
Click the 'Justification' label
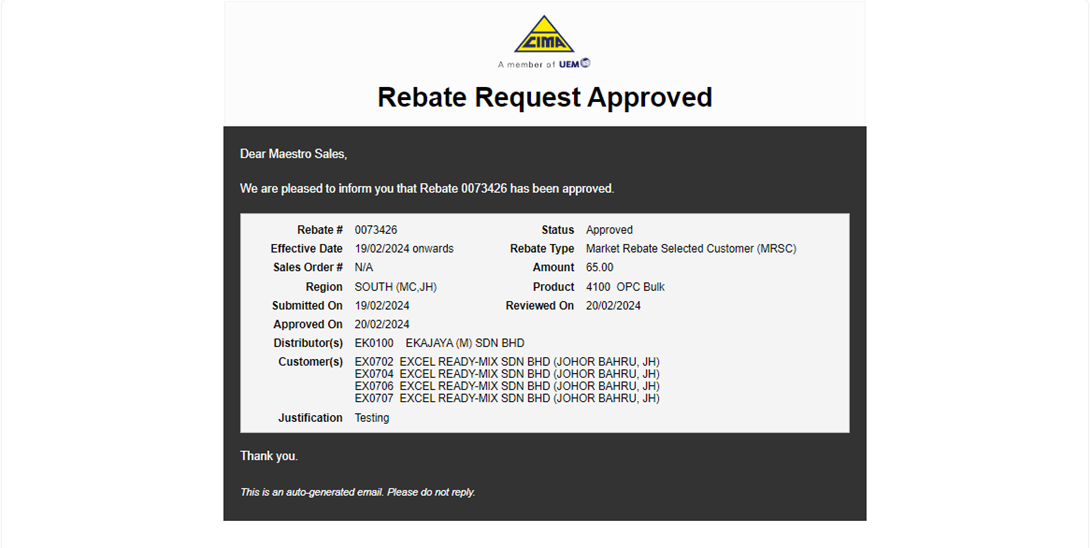click(x=310, y=418)
